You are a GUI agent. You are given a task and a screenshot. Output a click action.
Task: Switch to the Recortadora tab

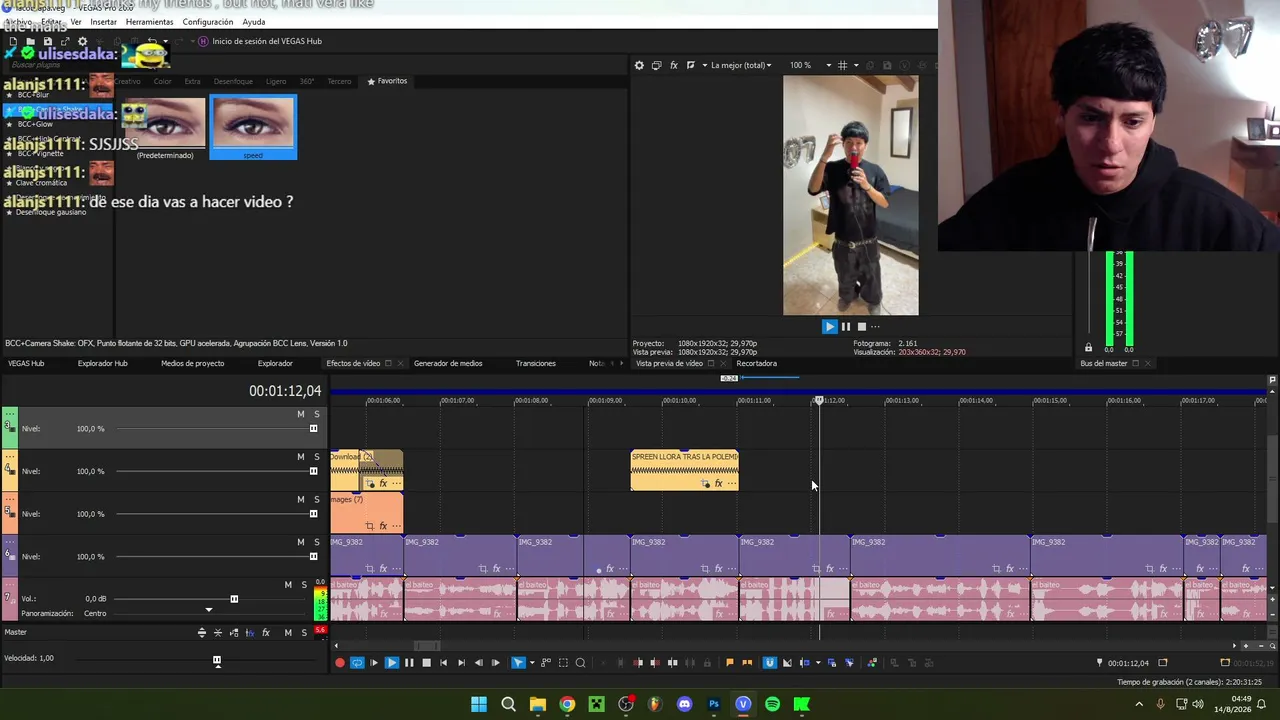[756, 363]
